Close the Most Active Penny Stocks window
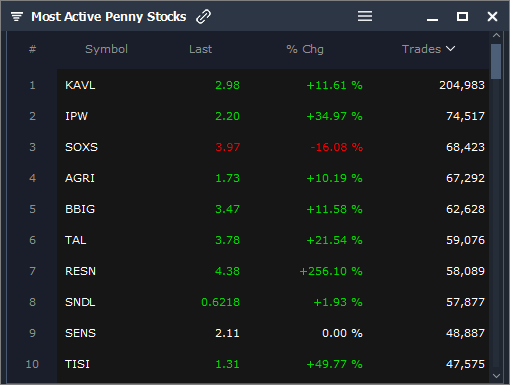 [x=492, y=16]
